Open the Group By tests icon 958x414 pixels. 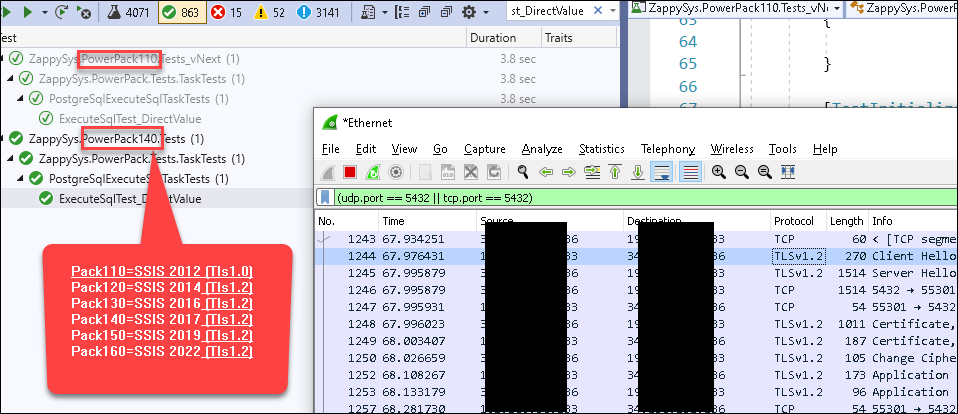pos(403,12)
